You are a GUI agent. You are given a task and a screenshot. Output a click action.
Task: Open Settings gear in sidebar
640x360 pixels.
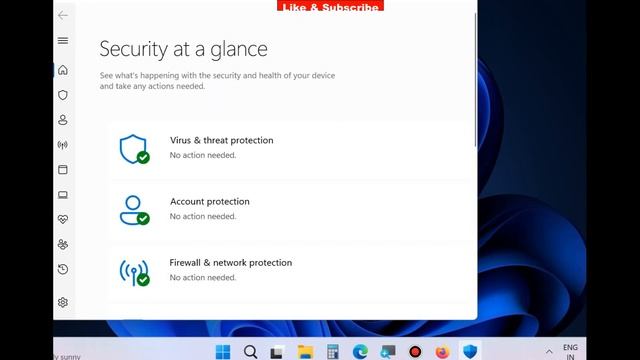(63, 302)
